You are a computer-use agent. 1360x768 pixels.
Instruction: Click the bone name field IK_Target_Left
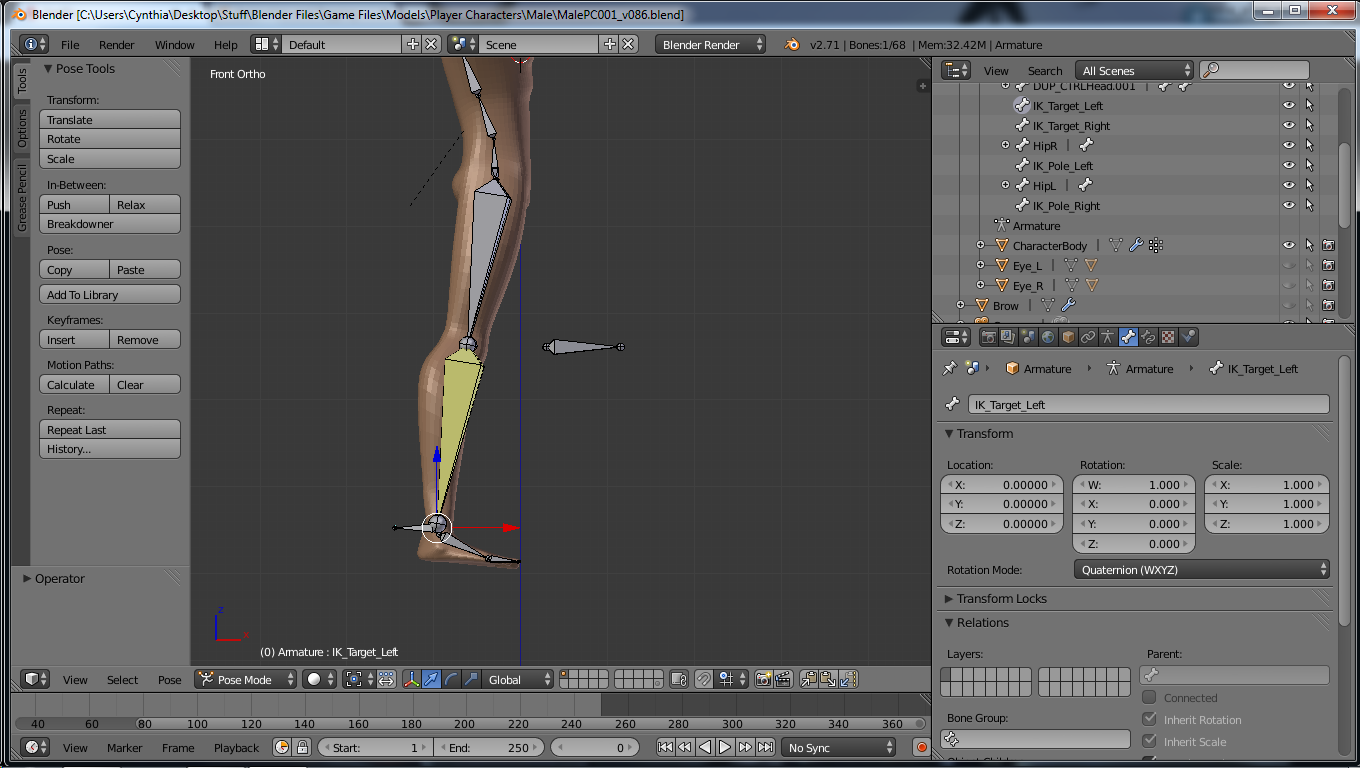[1149, 404]
